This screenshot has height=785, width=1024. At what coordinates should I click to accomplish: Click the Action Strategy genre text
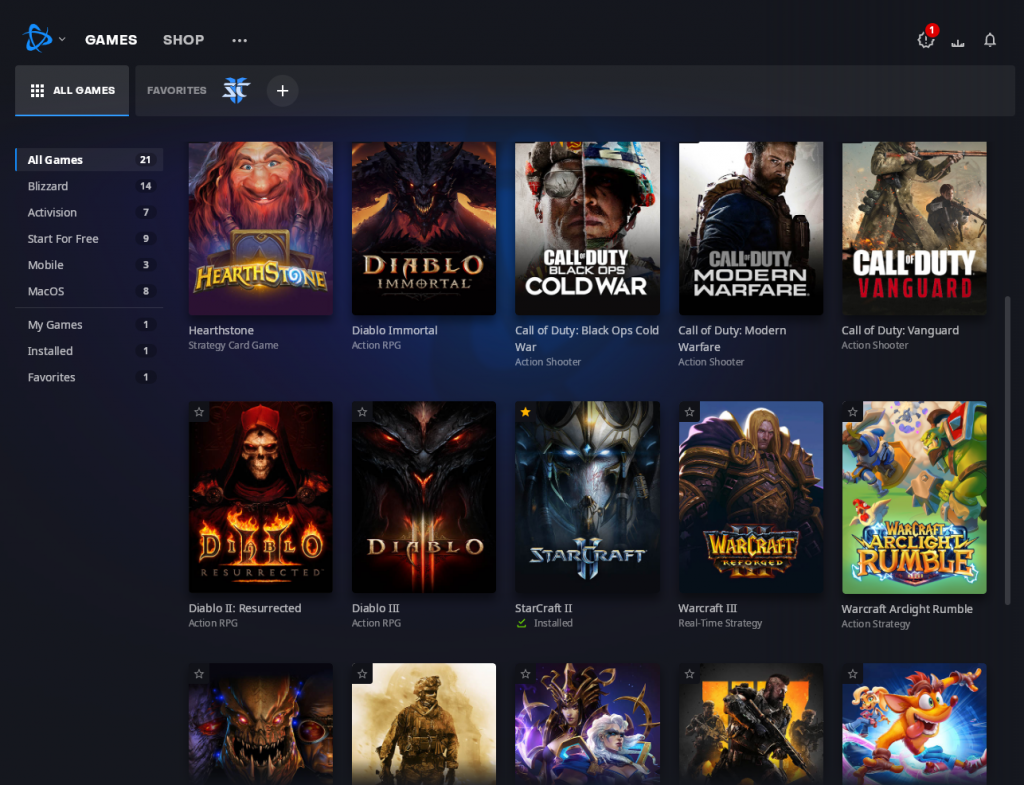pos(876,624)
